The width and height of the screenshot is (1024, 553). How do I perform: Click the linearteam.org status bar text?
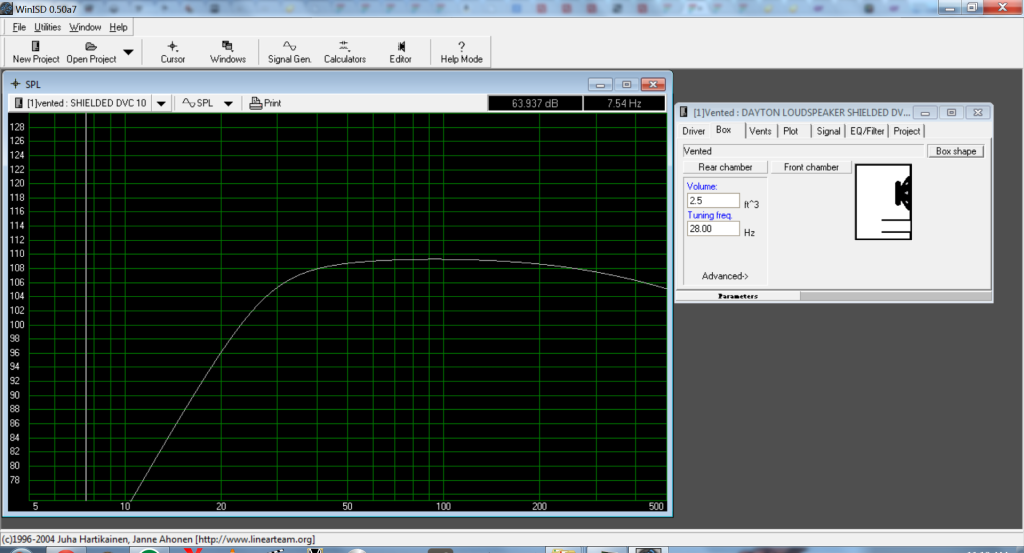[255, 539]
